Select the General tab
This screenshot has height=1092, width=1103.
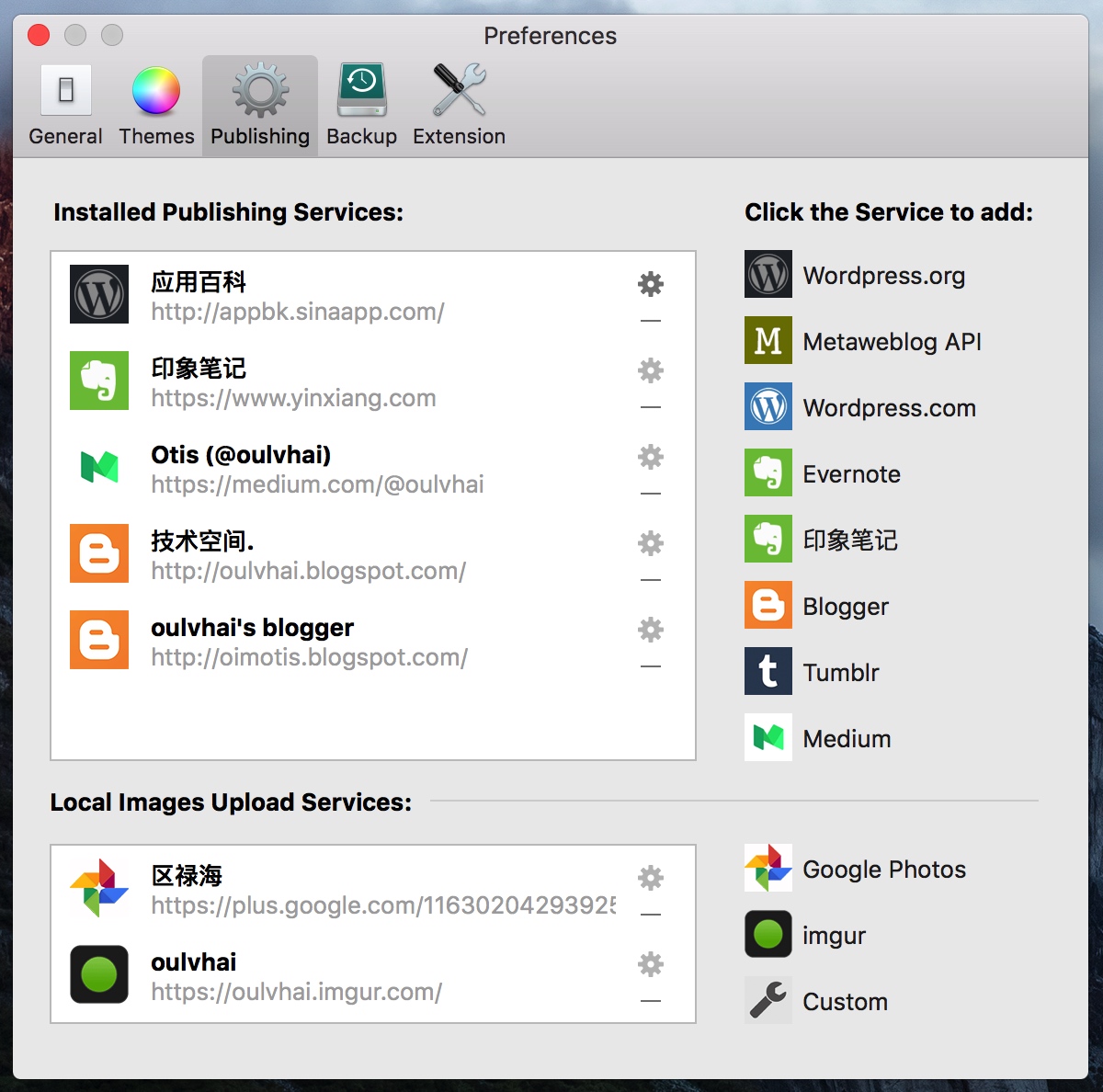tap(65, 106)
